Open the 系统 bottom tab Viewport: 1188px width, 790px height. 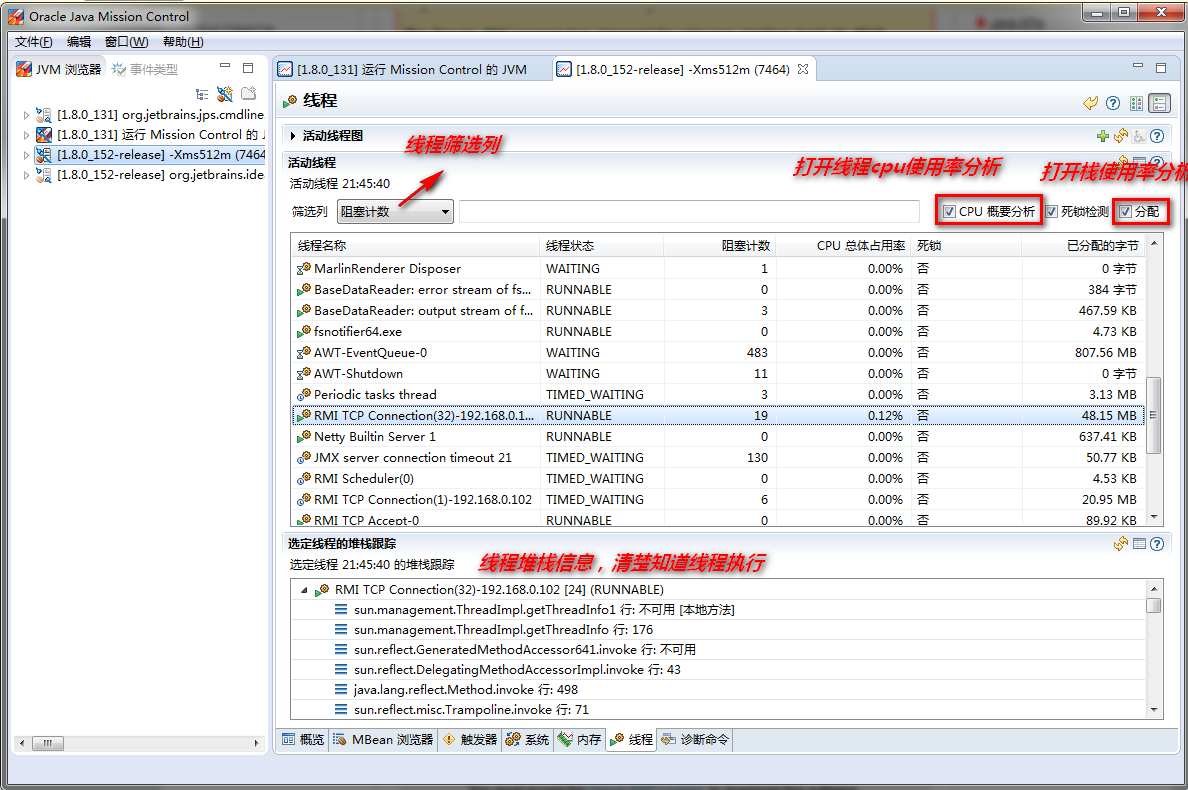(x=527, y=739)
